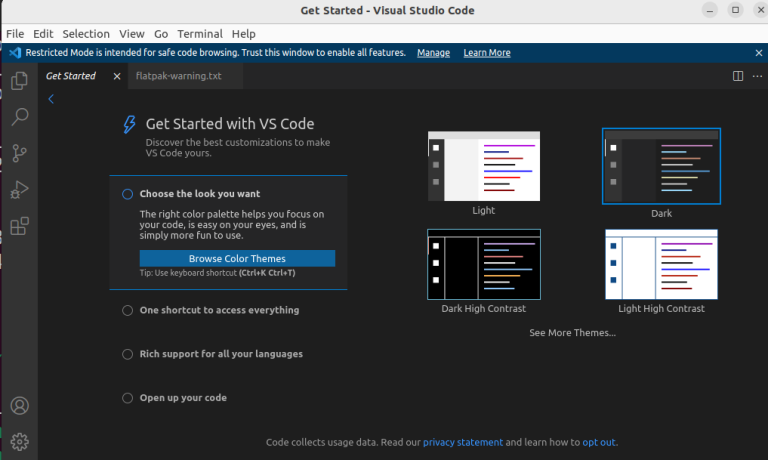Click the Learn More link

click(487, 53)
